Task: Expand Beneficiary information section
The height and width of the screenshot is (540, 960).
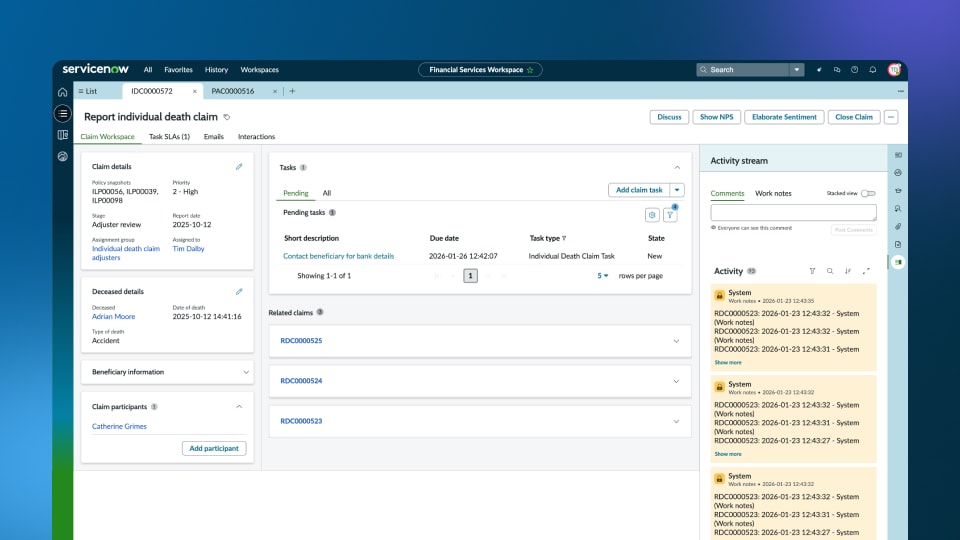Action: (246, 372)
